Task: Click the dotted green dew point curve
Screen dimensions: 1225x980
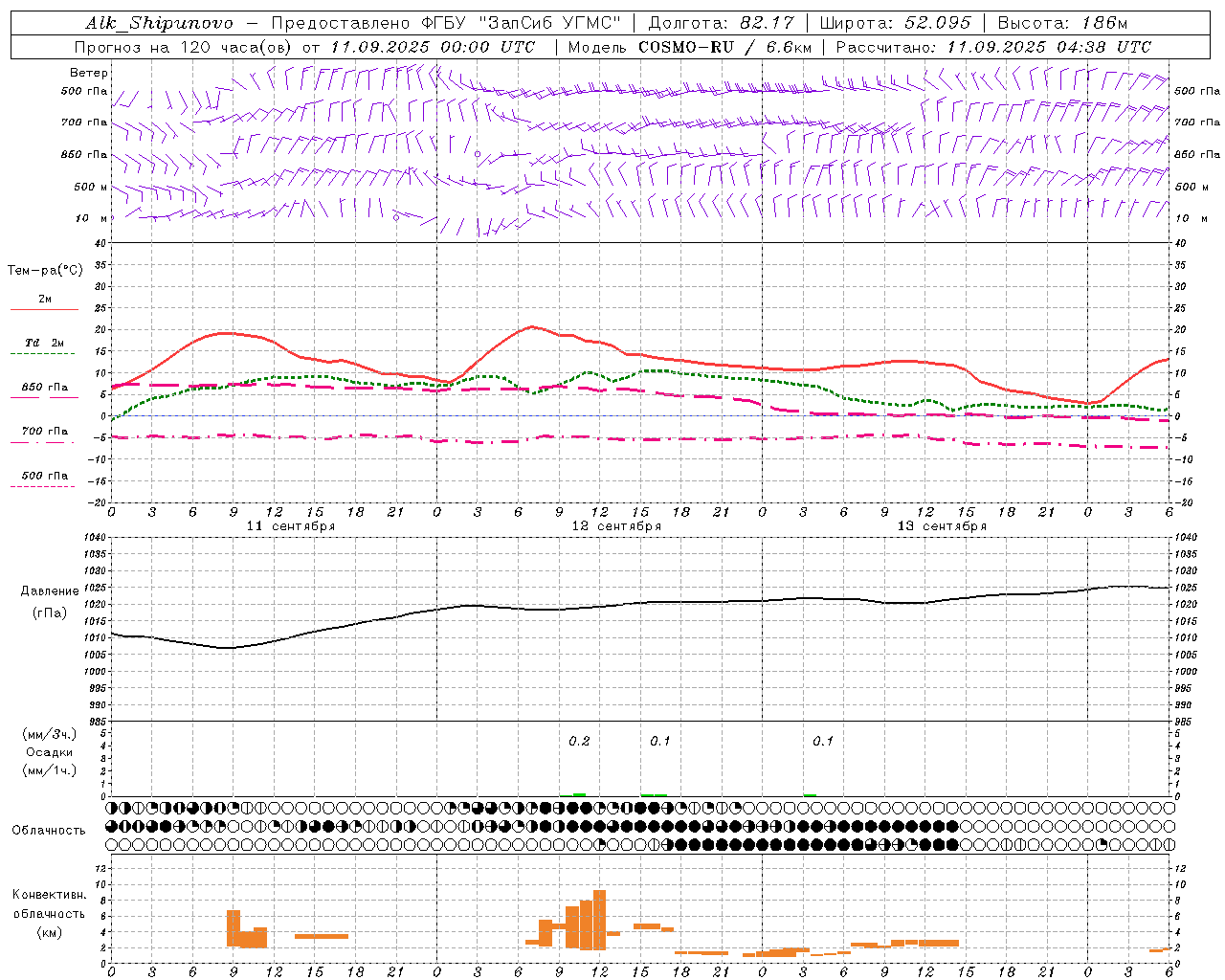Action: [x=640, y=373]
